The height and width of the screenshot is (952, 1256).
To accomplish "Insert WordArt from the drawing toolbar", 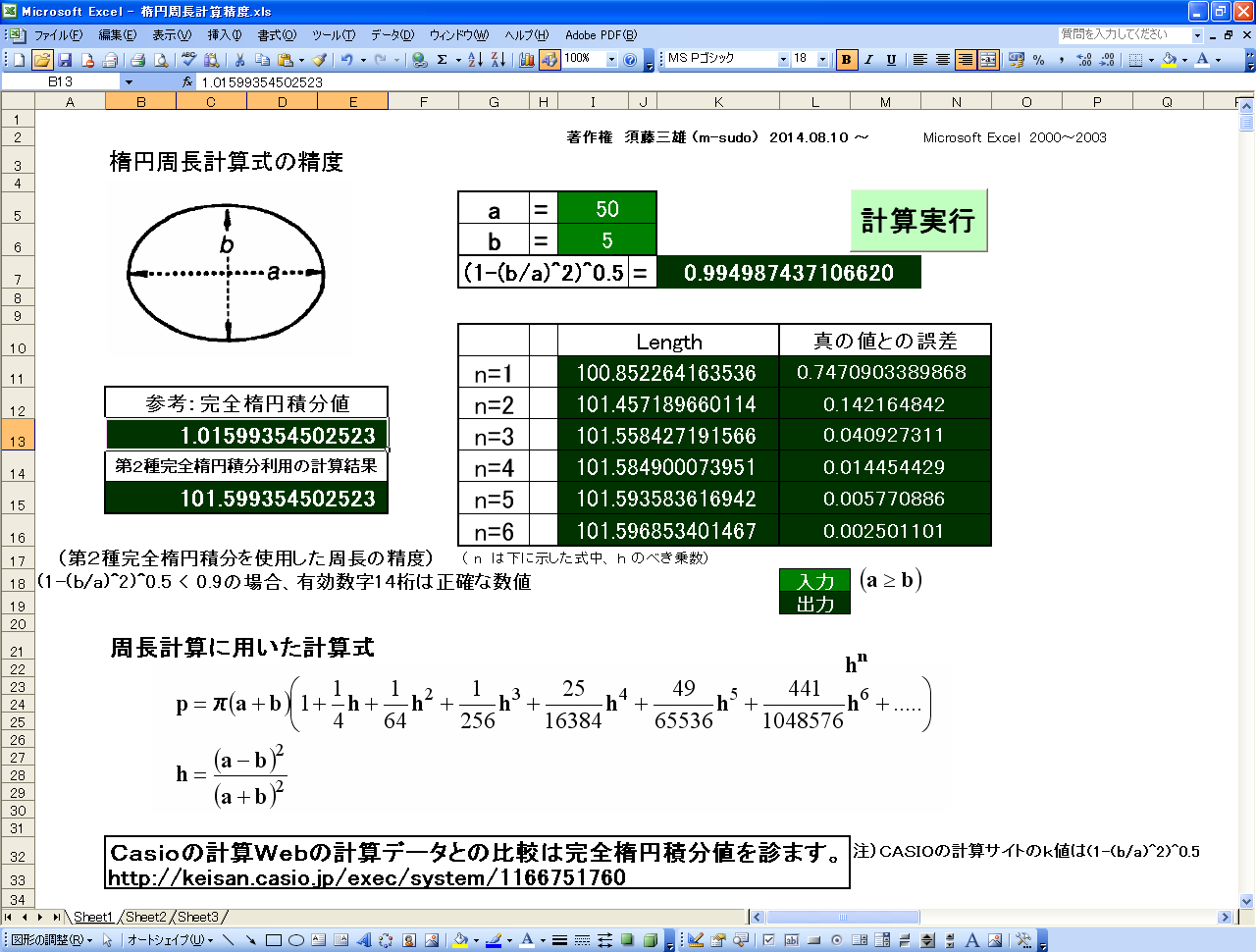I will click(x=362, y=940).
